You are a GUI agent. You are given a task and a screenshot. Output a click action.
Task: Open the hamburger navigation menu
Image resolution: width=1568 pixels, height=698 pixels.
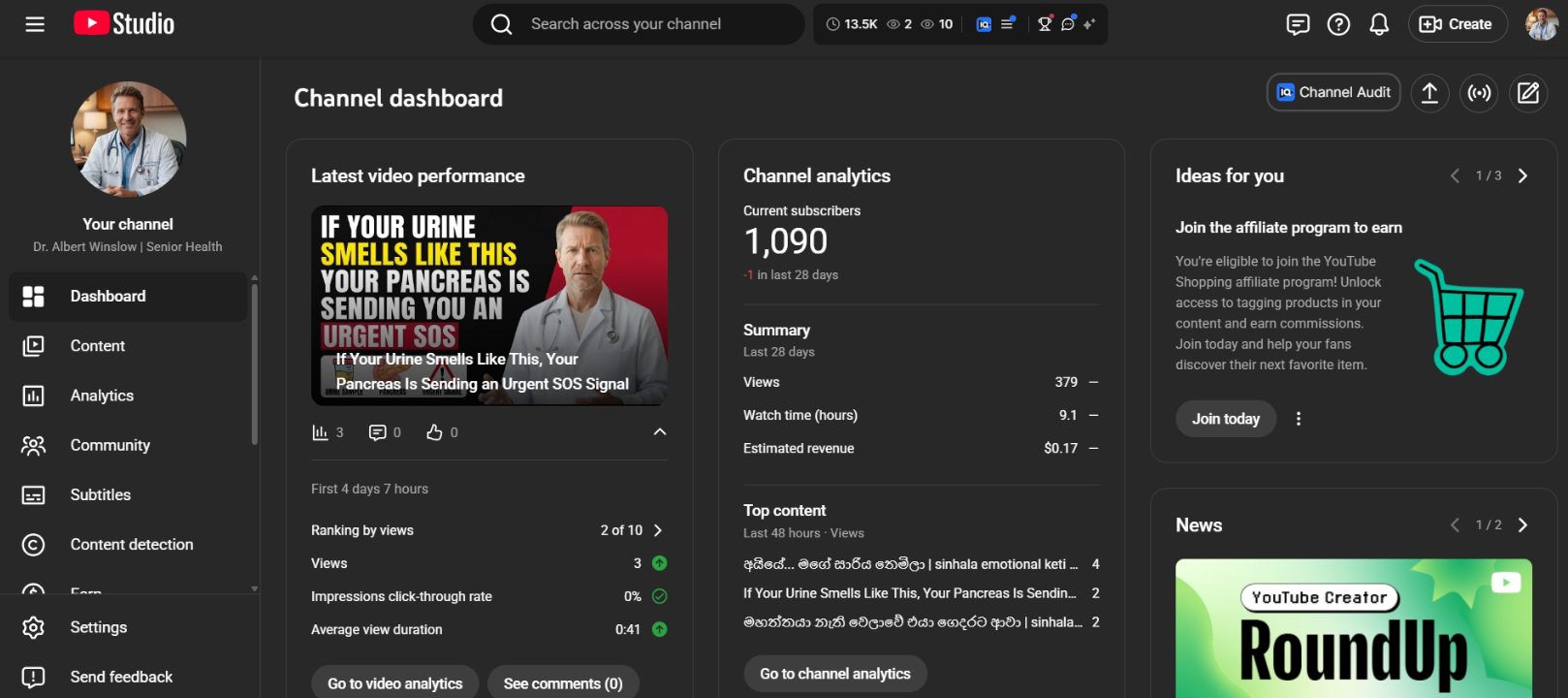pyautogui.click(x=35, y=24)
